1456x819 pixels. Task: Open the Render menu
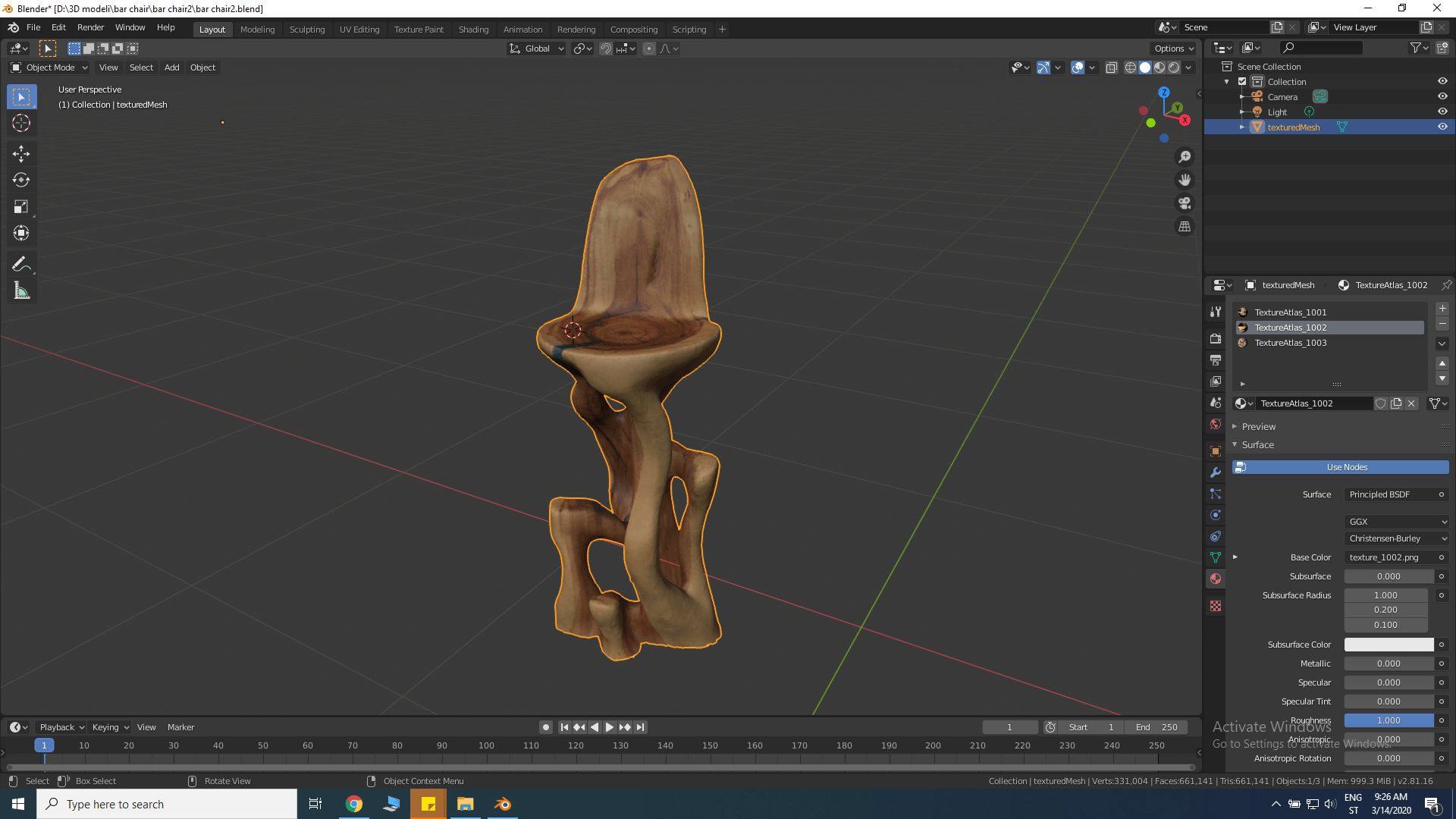90,27
